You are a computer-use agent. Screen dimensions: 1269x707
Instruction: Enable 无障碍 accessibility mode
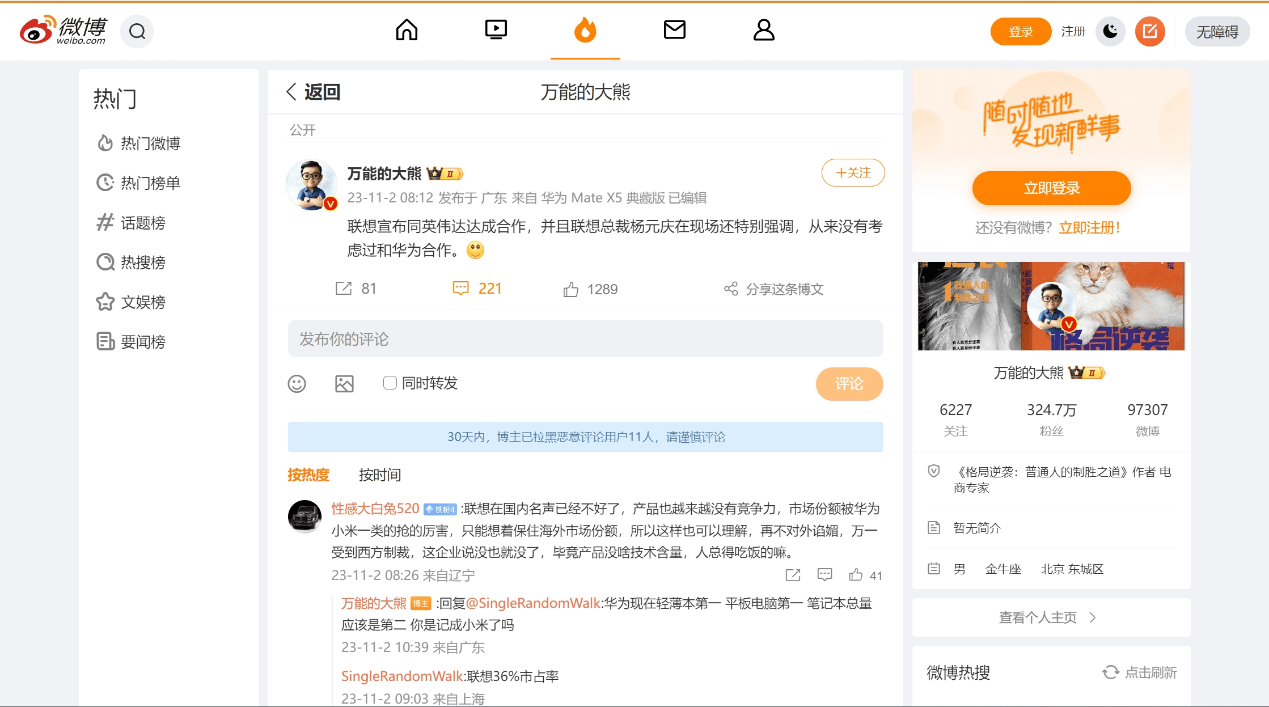pyautogui.click(x=1217, y=32)
